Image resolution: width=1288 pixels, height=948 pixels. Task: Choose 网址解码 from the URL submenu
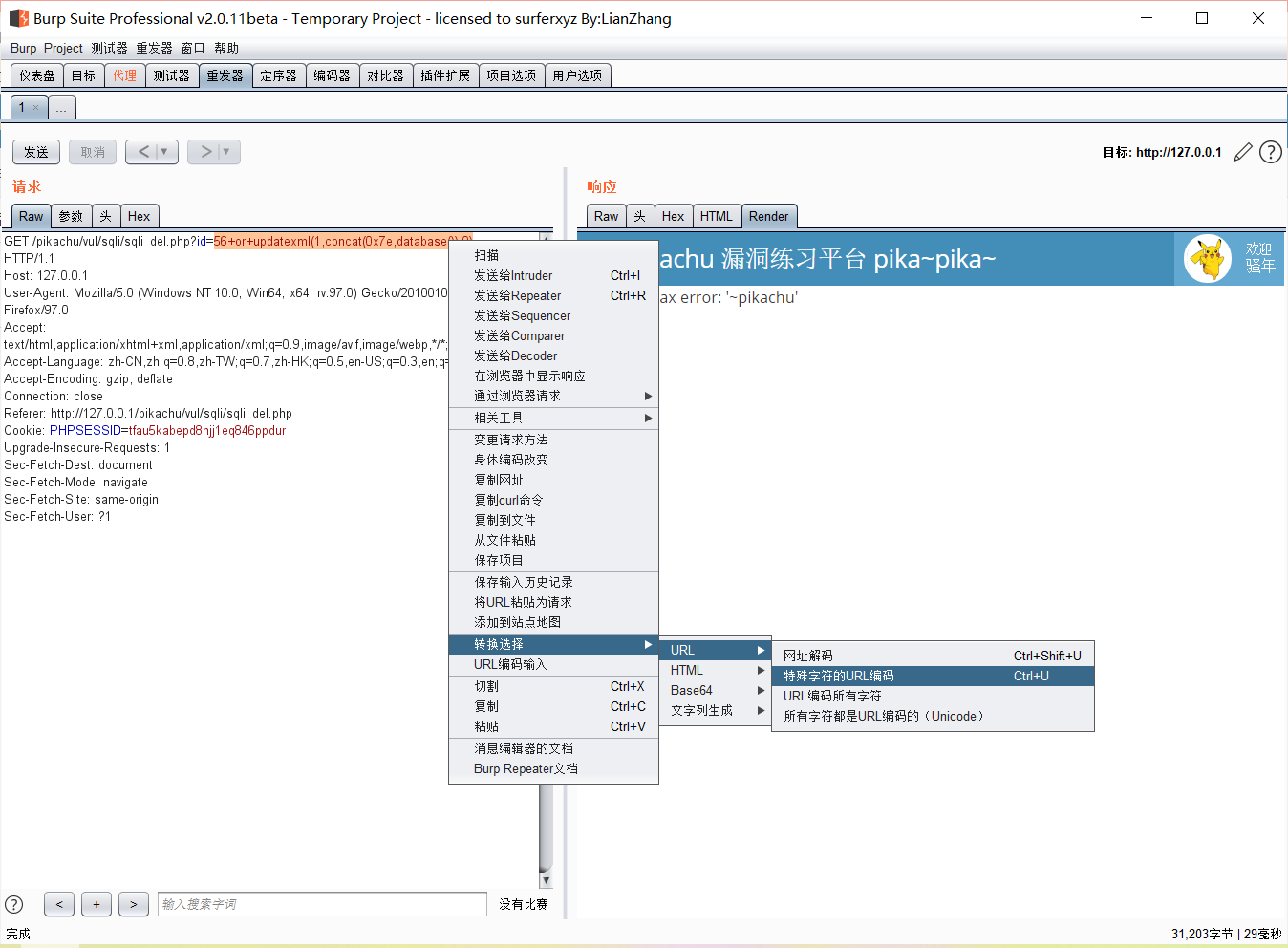(933, 656)
